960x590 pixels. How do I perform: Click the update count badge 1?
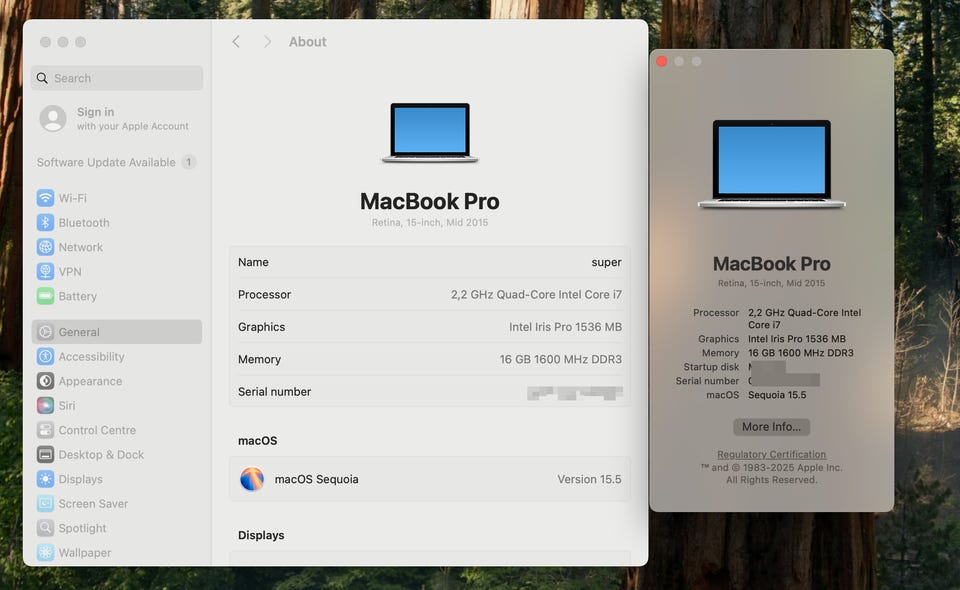(x=189, y=162)
